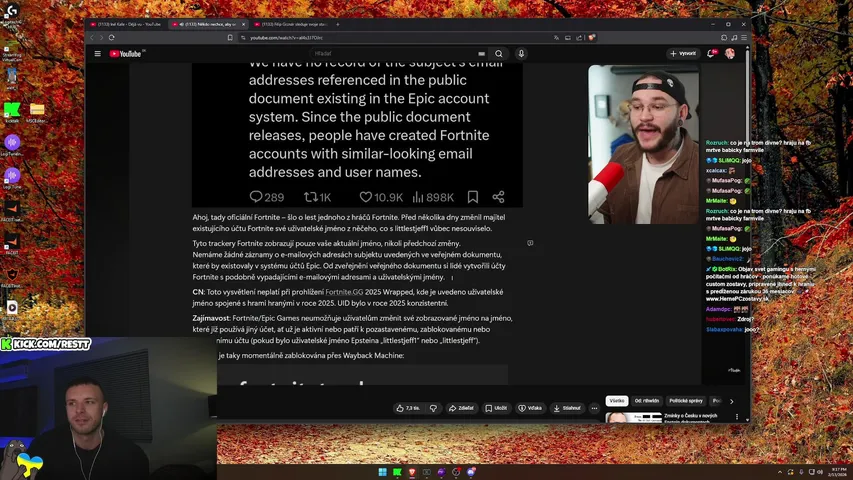This screenshot has width=853, height=480.
Task: Open the browser main menu icon
Action: 744,38
